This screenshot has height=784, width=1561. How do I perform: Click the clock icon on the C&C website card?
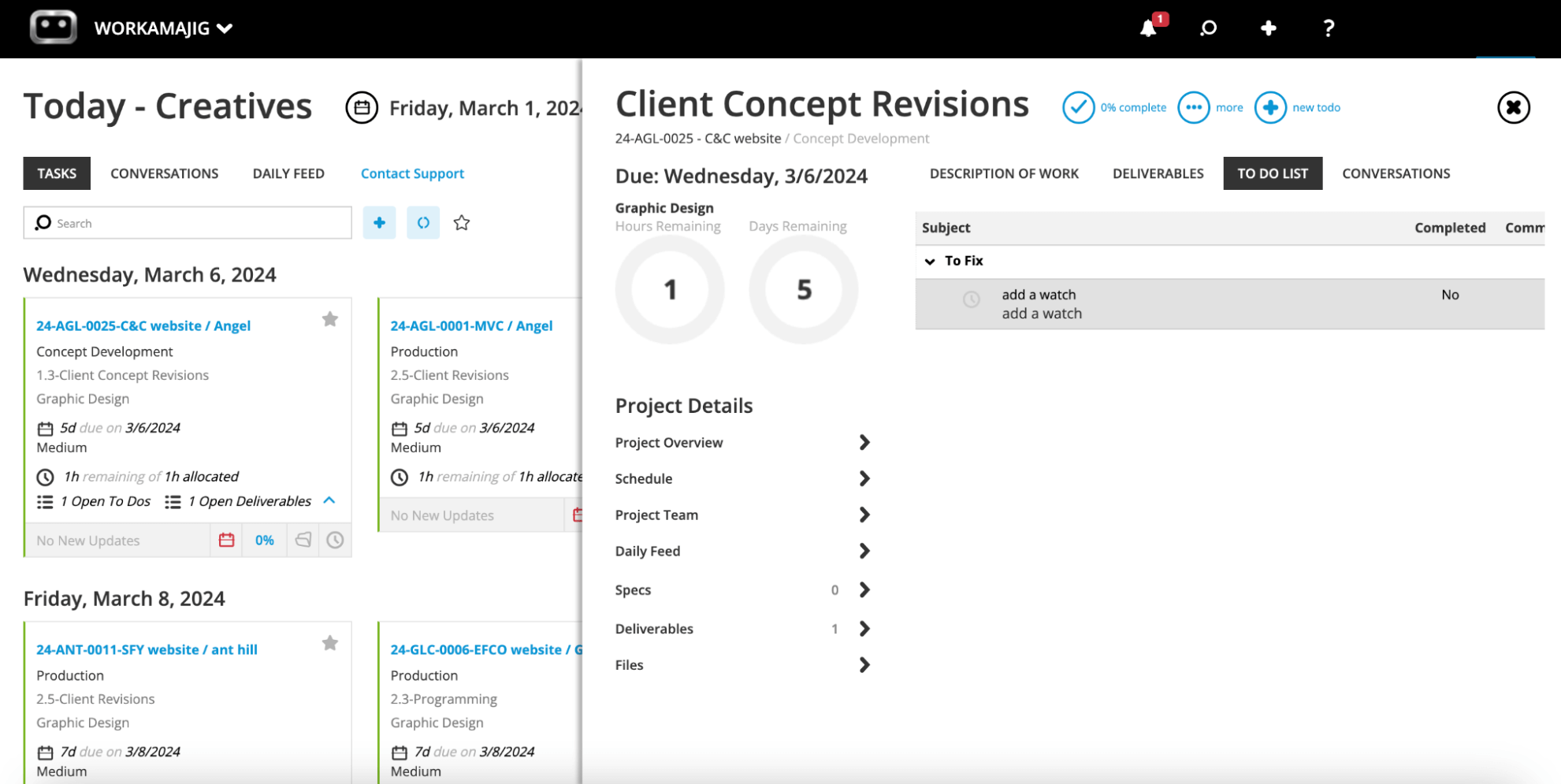tap(335, 540)
